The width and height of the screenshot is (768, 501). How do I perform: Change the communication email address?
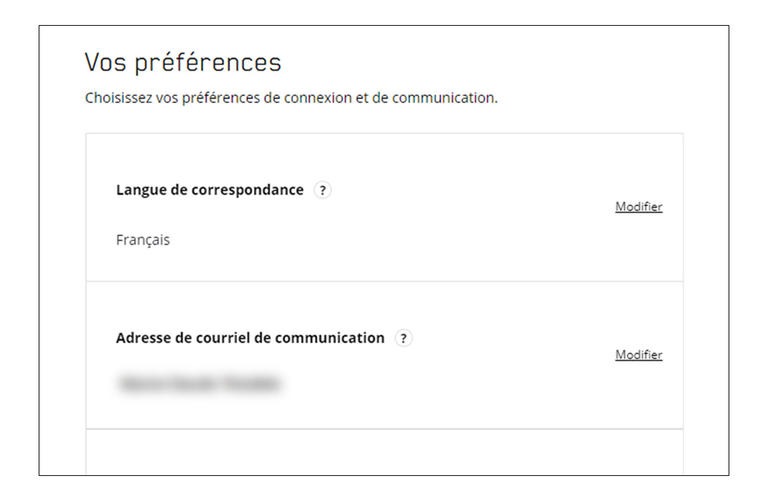pyautogui.click(x=639, y=355)
